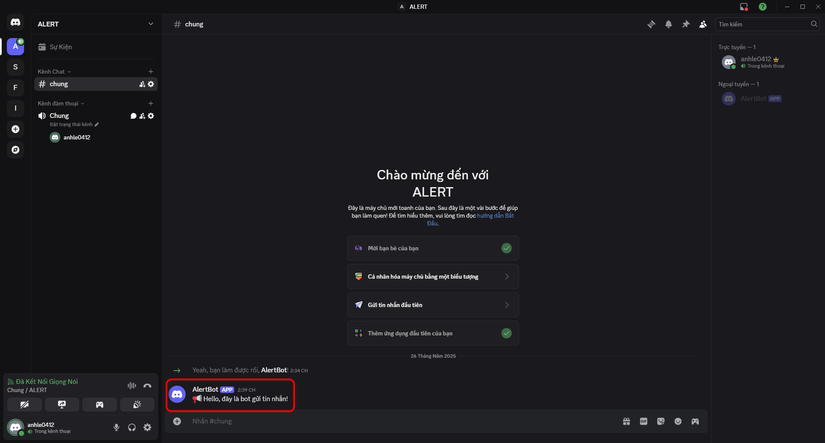Image resolution: width=825 pixels, height=443 pixels.
Task: Click AlertBot avatar beside the Hello message
Action: [177, 394]
